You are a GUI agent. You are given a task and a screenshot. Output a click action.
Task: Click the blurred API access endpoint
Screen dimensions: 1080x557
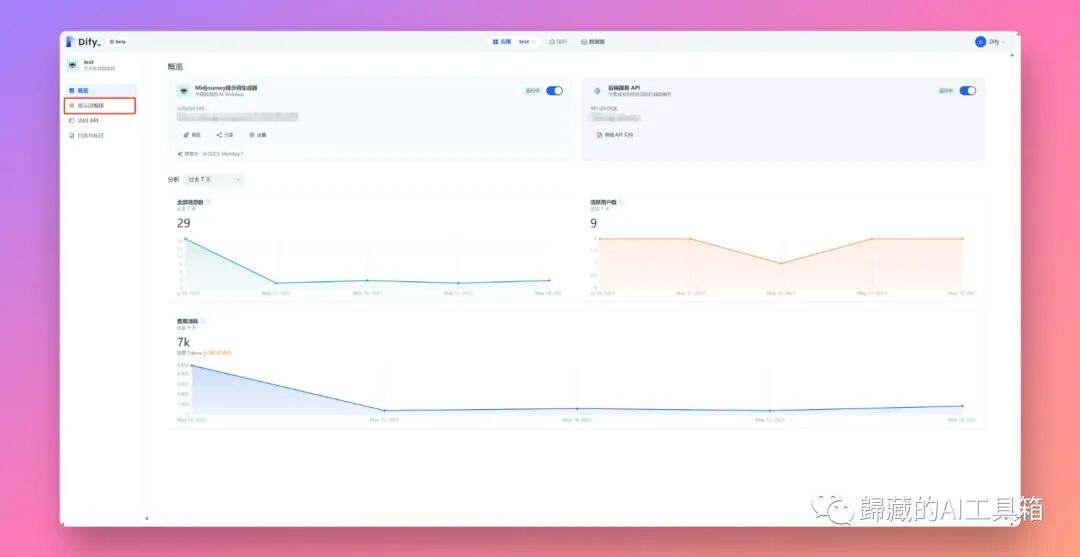[615, 118]
